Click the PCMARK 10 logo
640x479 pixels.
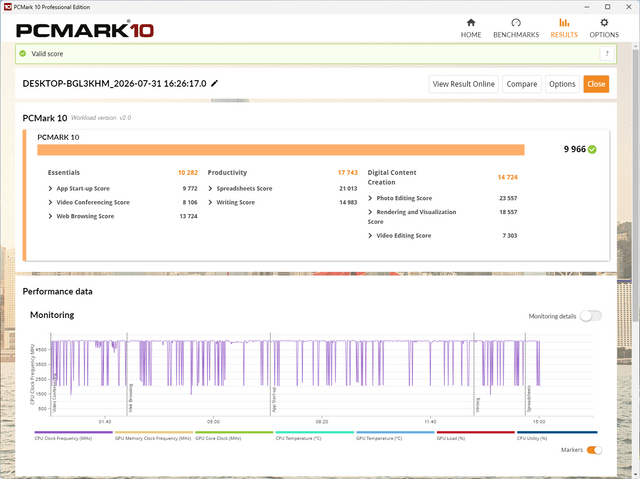tap(85, 30)
